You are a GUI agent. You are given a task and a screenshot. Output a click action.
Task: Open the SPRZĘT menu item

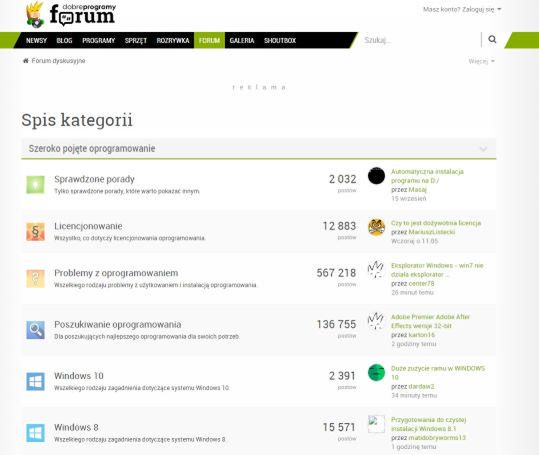pyautogui.click(x=136, y=41)
